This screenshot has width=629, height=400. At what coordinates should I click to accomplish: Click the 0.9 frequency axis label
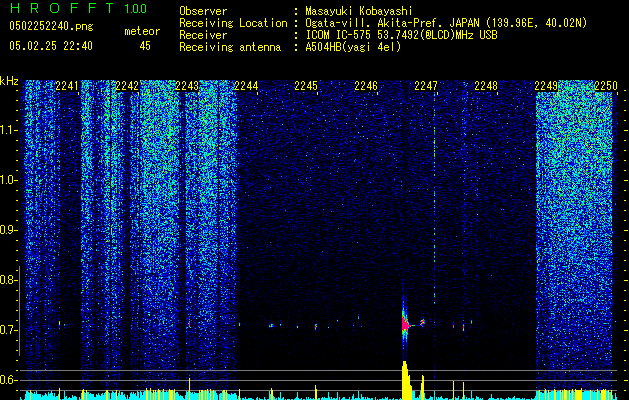8,230
